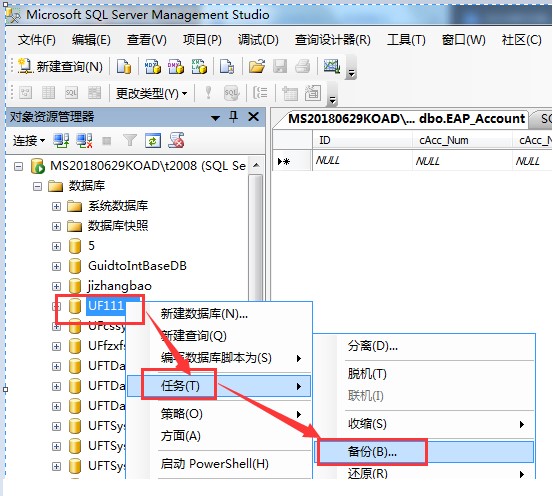Select the GuidtoIntBaseDB database
The image size is (553, 496).
tap(137, 266)
